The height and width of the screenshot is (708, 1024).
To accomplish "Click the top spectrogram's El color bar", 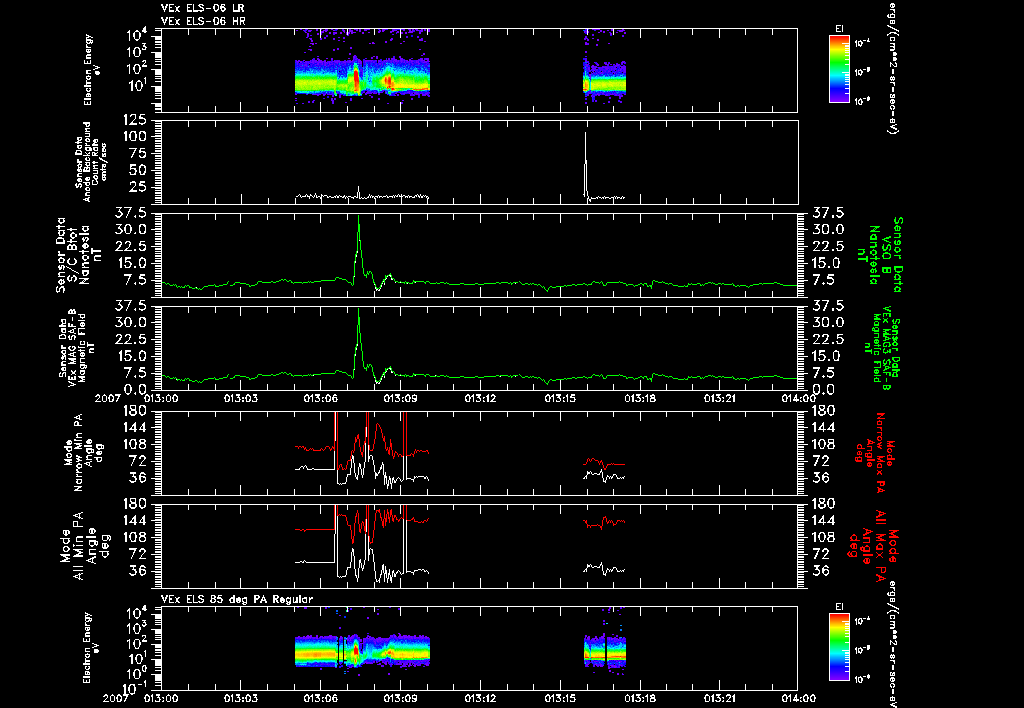I will [839, 69].
